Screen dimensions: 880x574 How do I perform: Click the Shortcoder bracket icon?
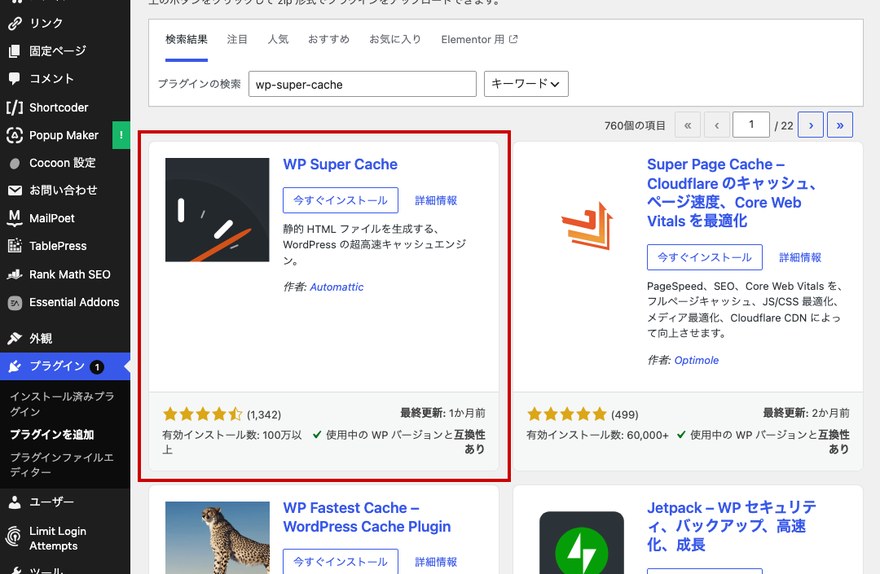[15, 107]
